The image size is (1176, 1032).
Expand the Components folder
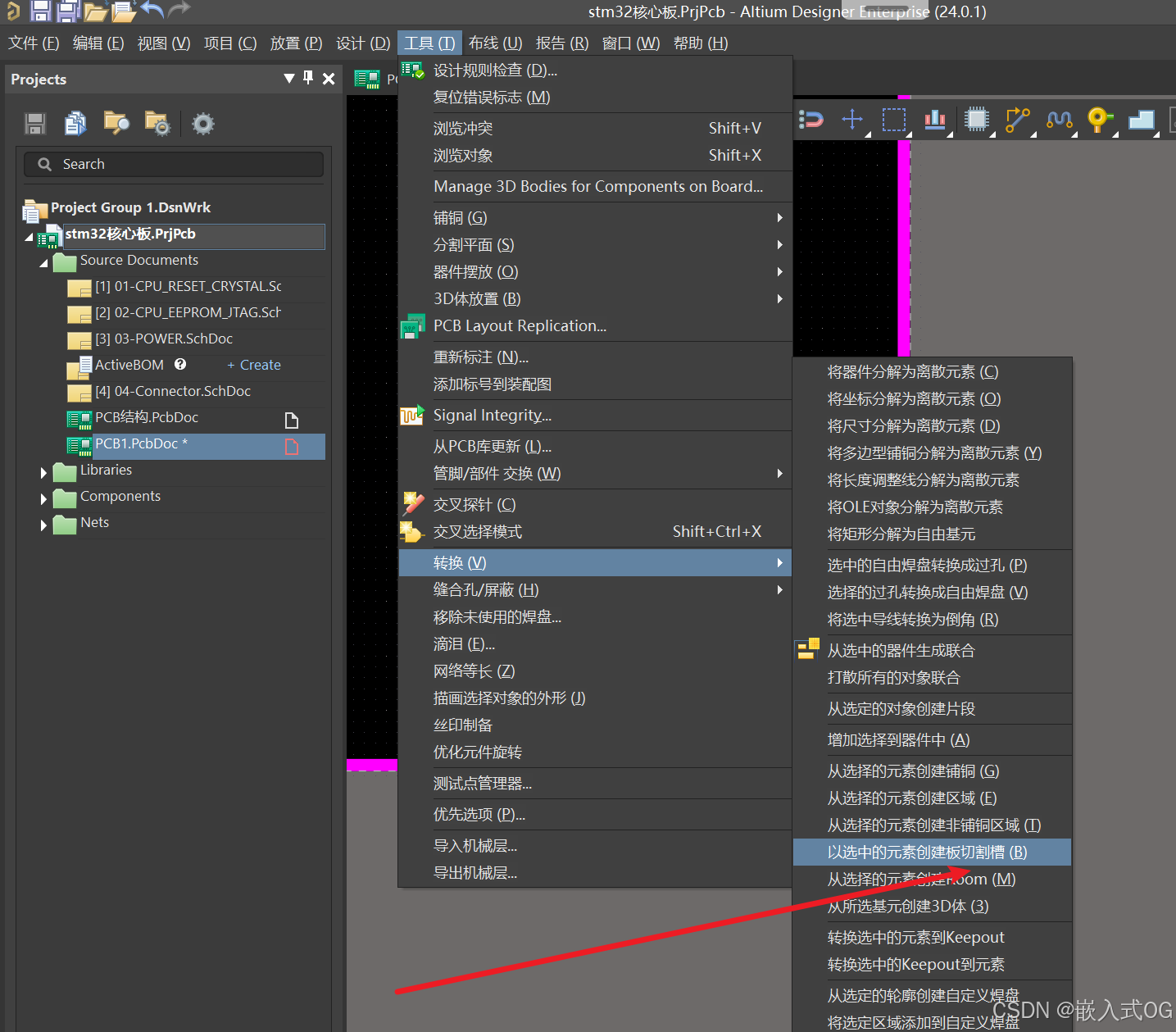[x=43, y=498]
